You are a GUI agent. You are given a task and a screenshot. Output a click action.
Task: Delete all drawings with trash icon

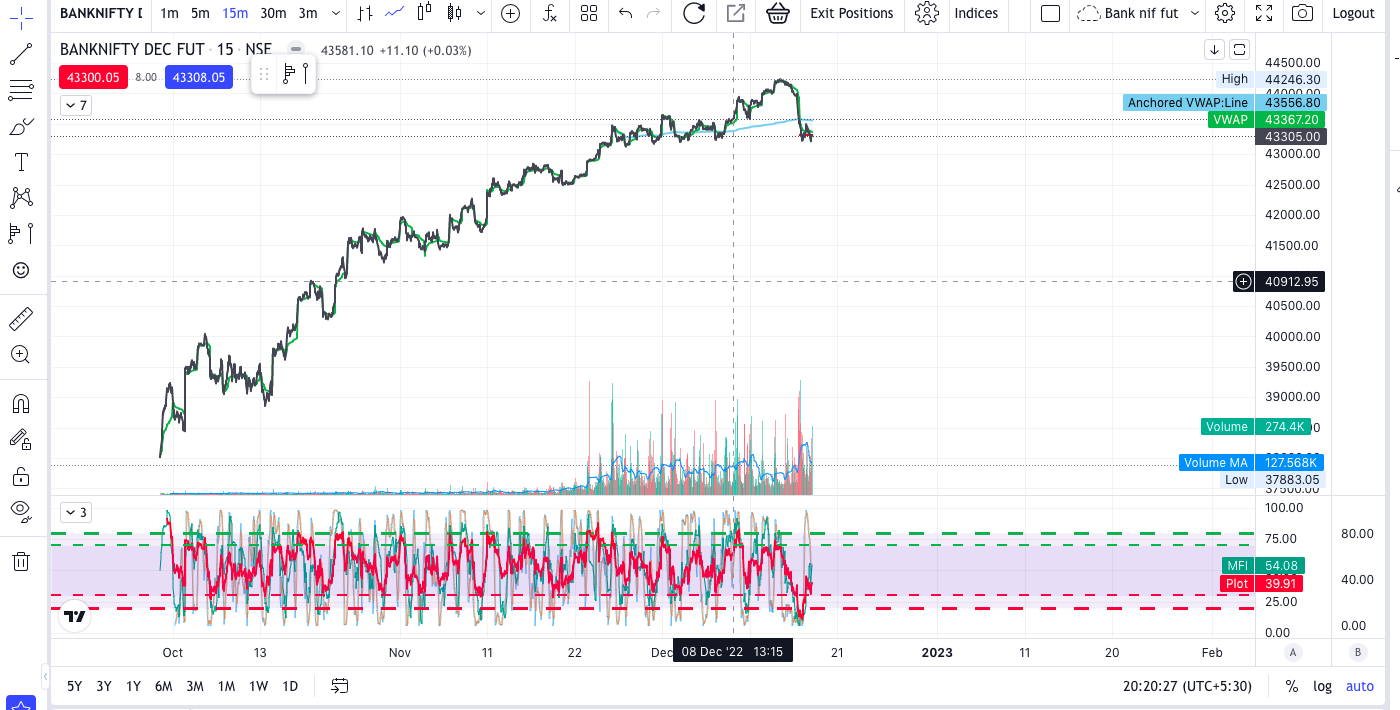pos(21,561)
